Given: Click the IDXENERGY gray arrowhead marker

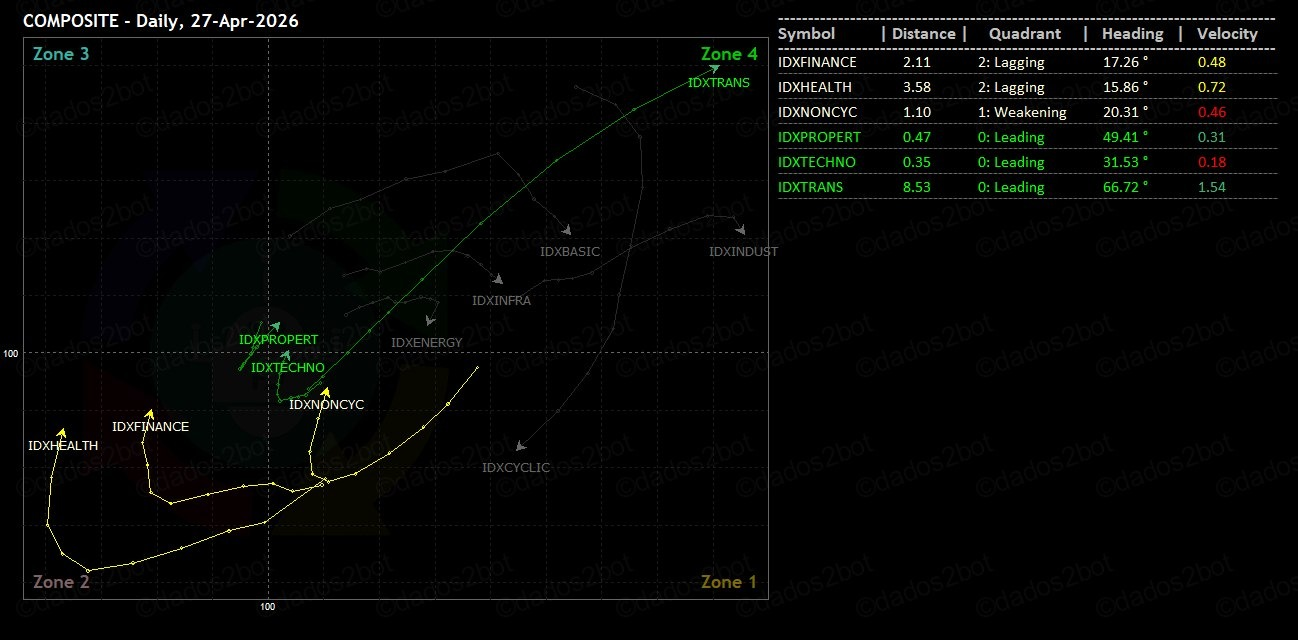Looking at the screenshot, I should (431, 321).
